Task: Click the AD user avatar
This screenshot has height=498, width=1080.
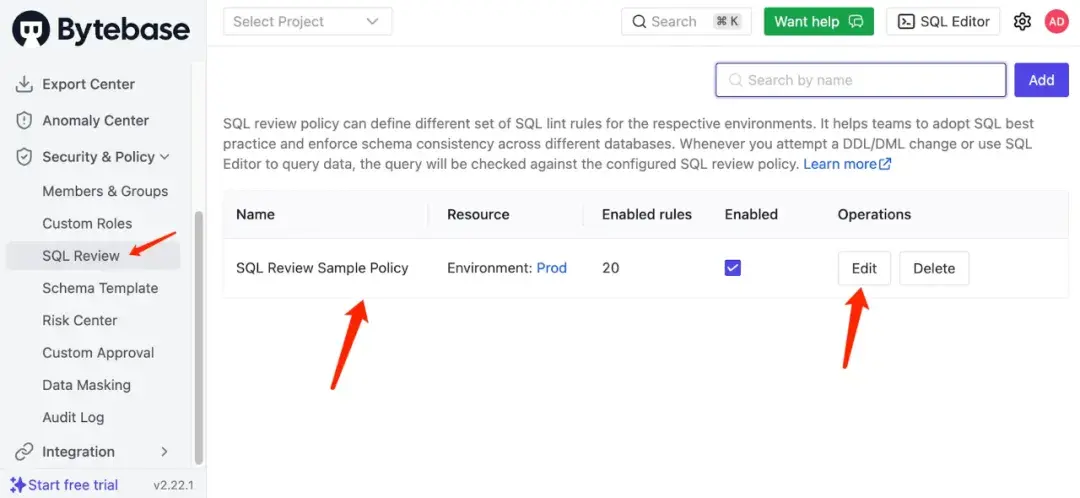Action: (x=1056, y=21)
